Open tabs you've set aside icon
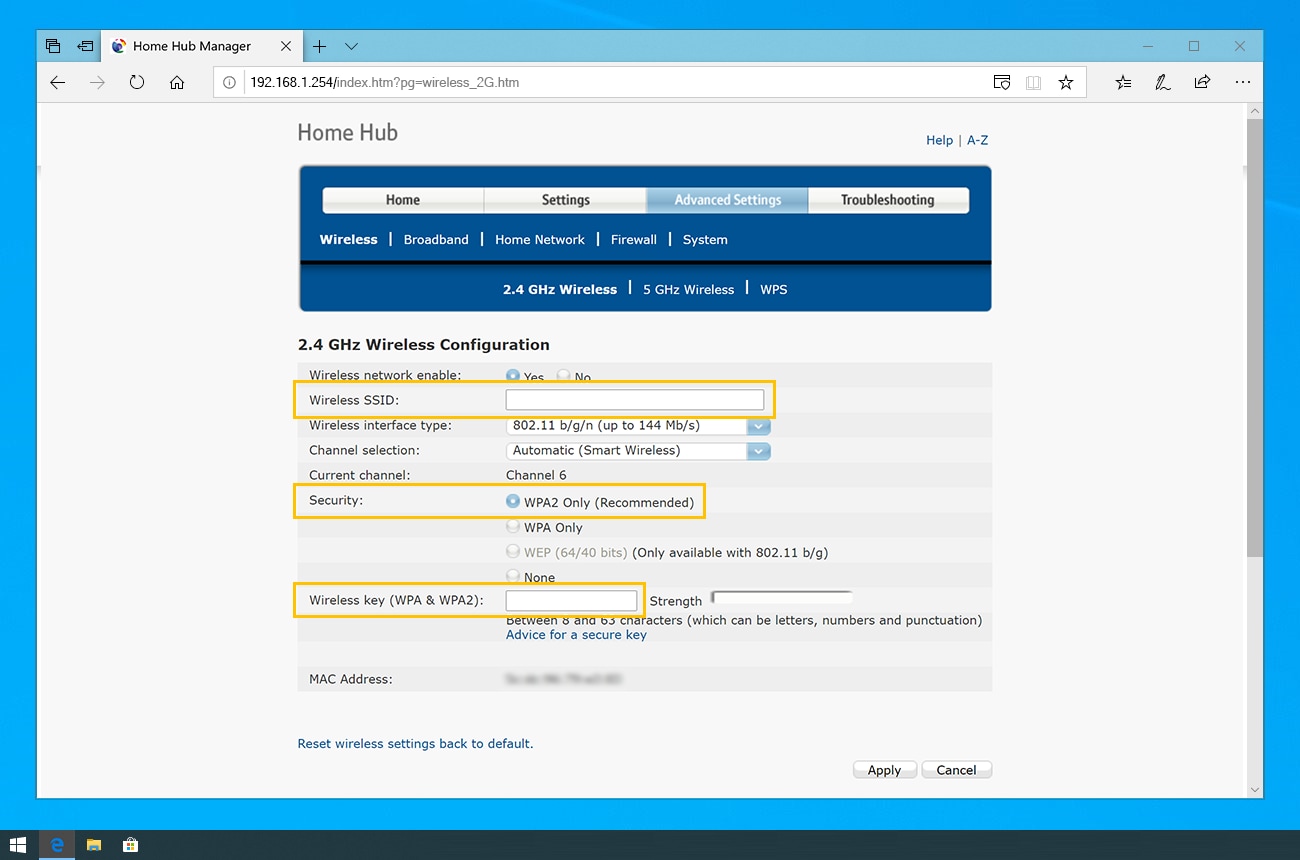Image resolution: width=1300 pixels, height=860 pixels. click(53, 46)
